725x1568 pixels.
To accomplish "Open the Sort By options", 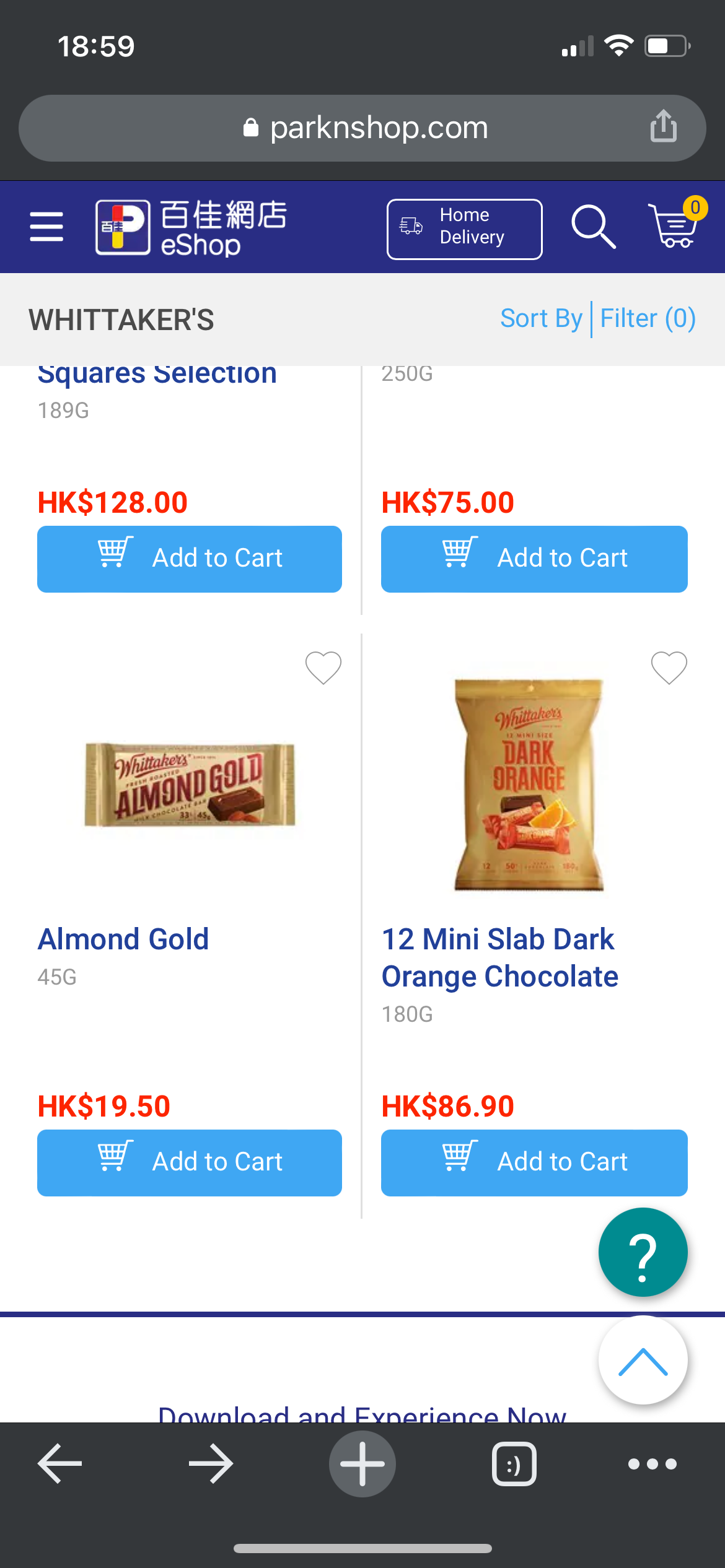I will pos(541,319).
